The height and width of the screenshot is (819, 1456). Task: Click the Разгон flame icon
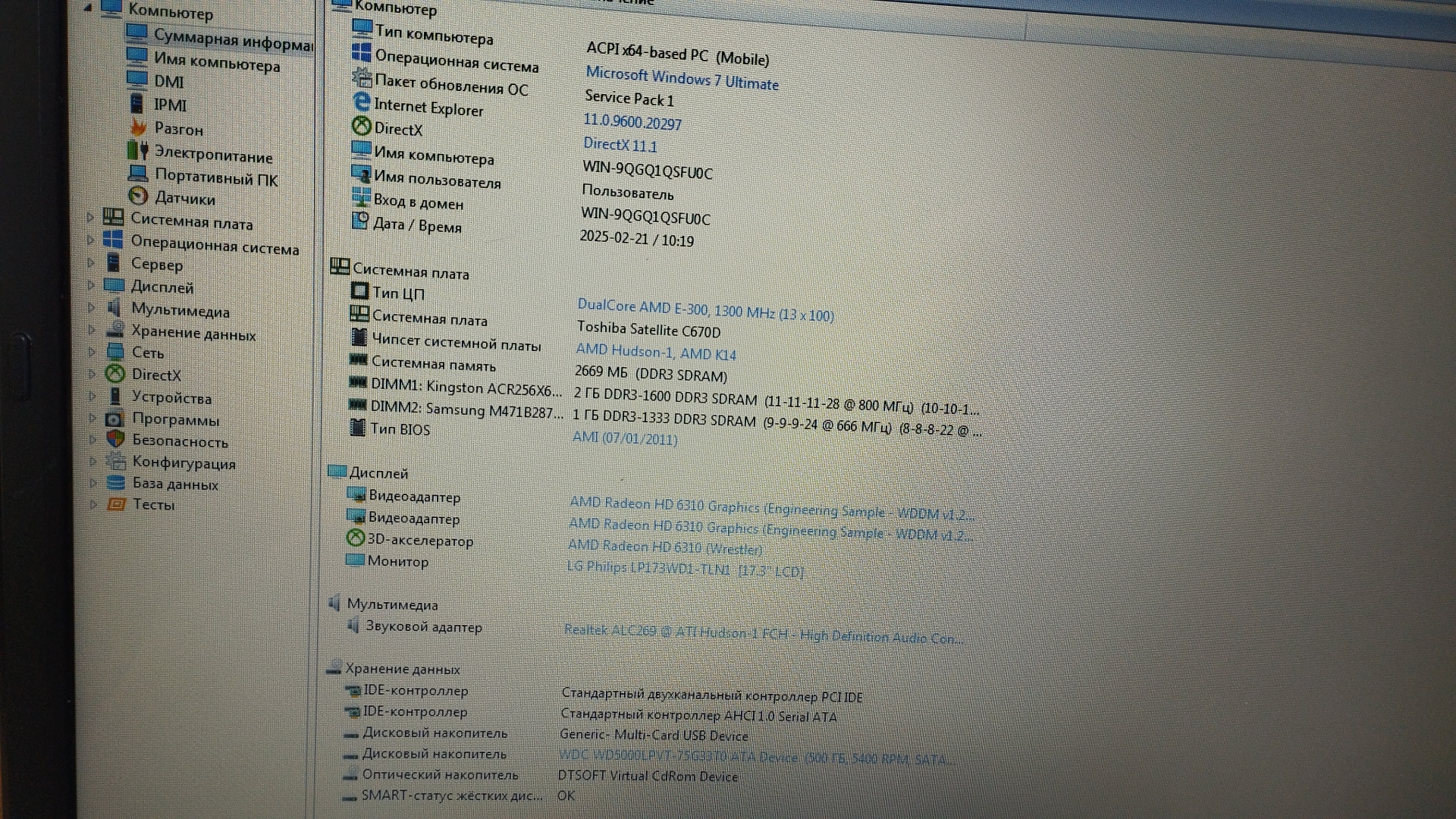138,127
